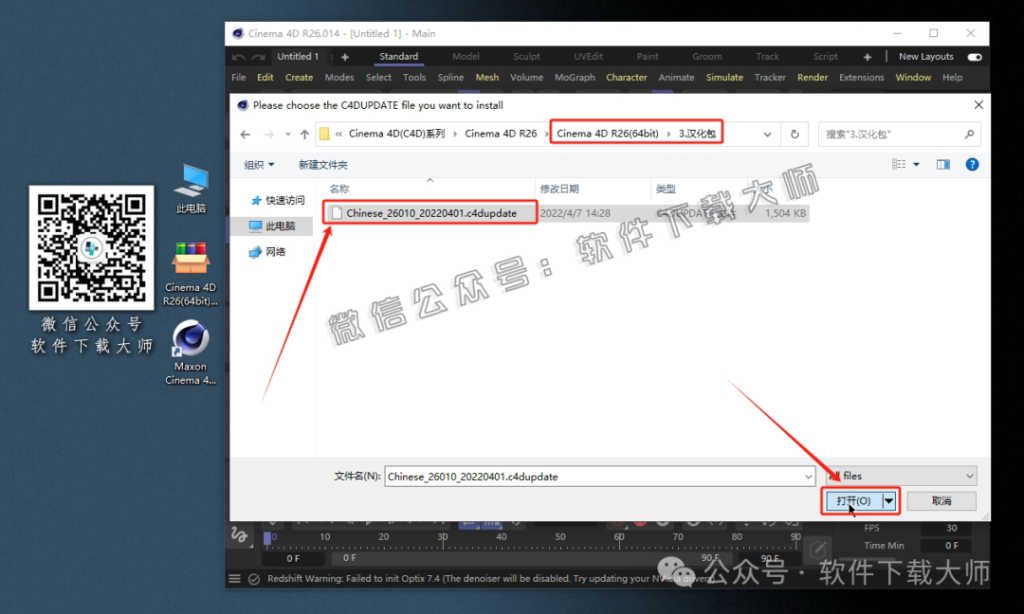
Task: Open the Extensions menu
Action: click(x=861, y=77)
